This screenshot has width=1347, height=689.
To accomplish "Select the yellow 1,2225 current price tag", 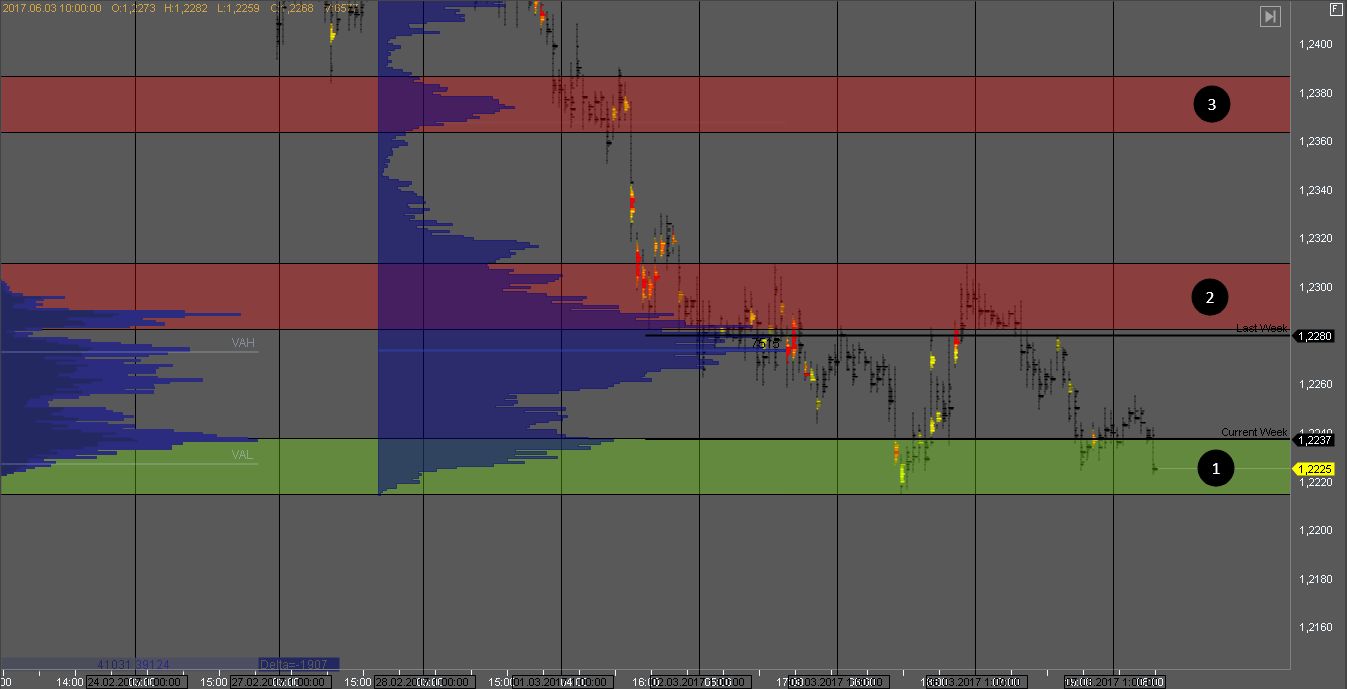I will coord(1313,469).
